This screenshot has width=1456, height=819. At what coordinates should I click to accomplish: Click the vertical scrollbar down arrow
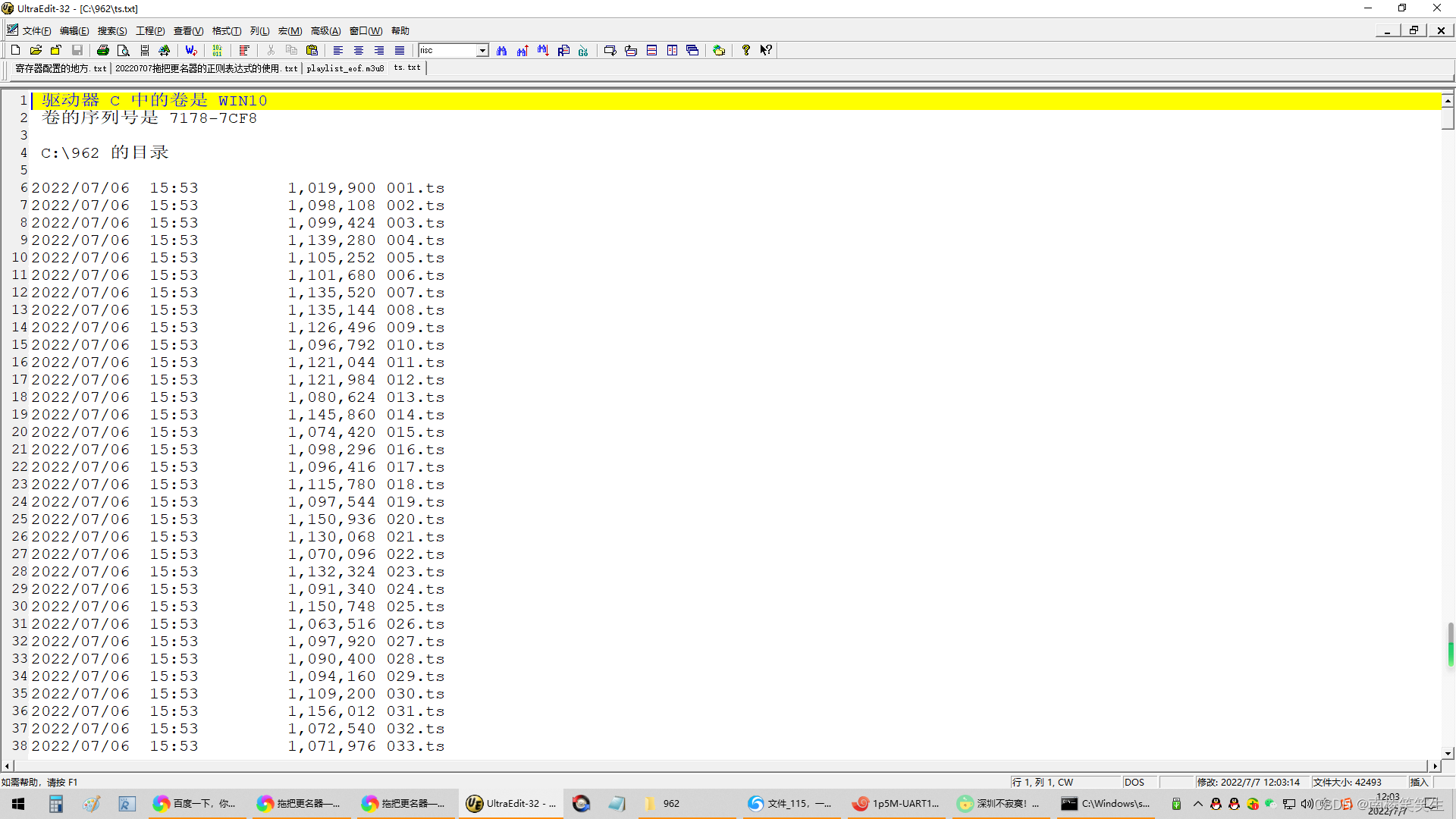1448,753
